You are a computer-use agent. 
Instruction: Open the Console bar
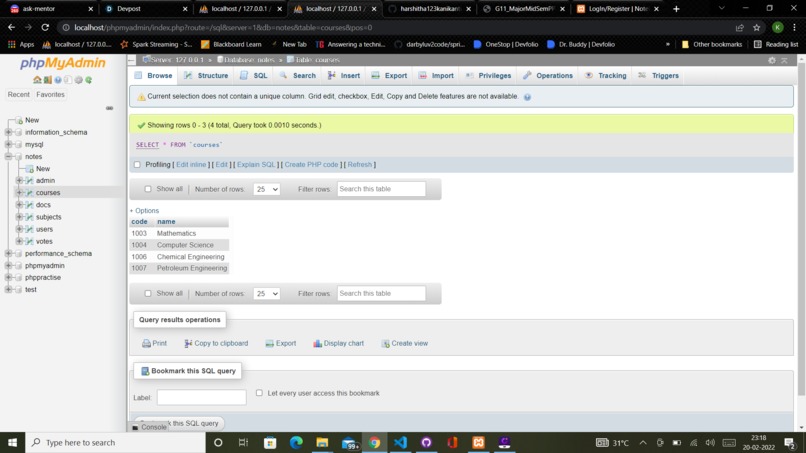tap(149, 427)
